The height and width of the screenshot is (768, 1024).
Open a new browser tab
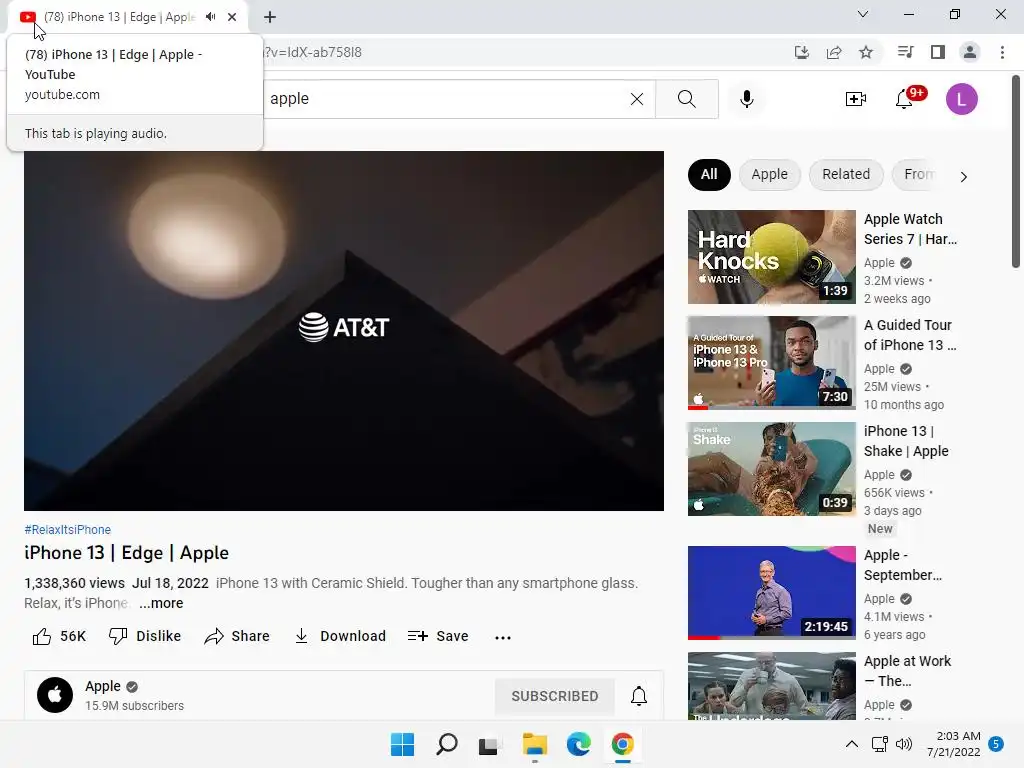270,17
